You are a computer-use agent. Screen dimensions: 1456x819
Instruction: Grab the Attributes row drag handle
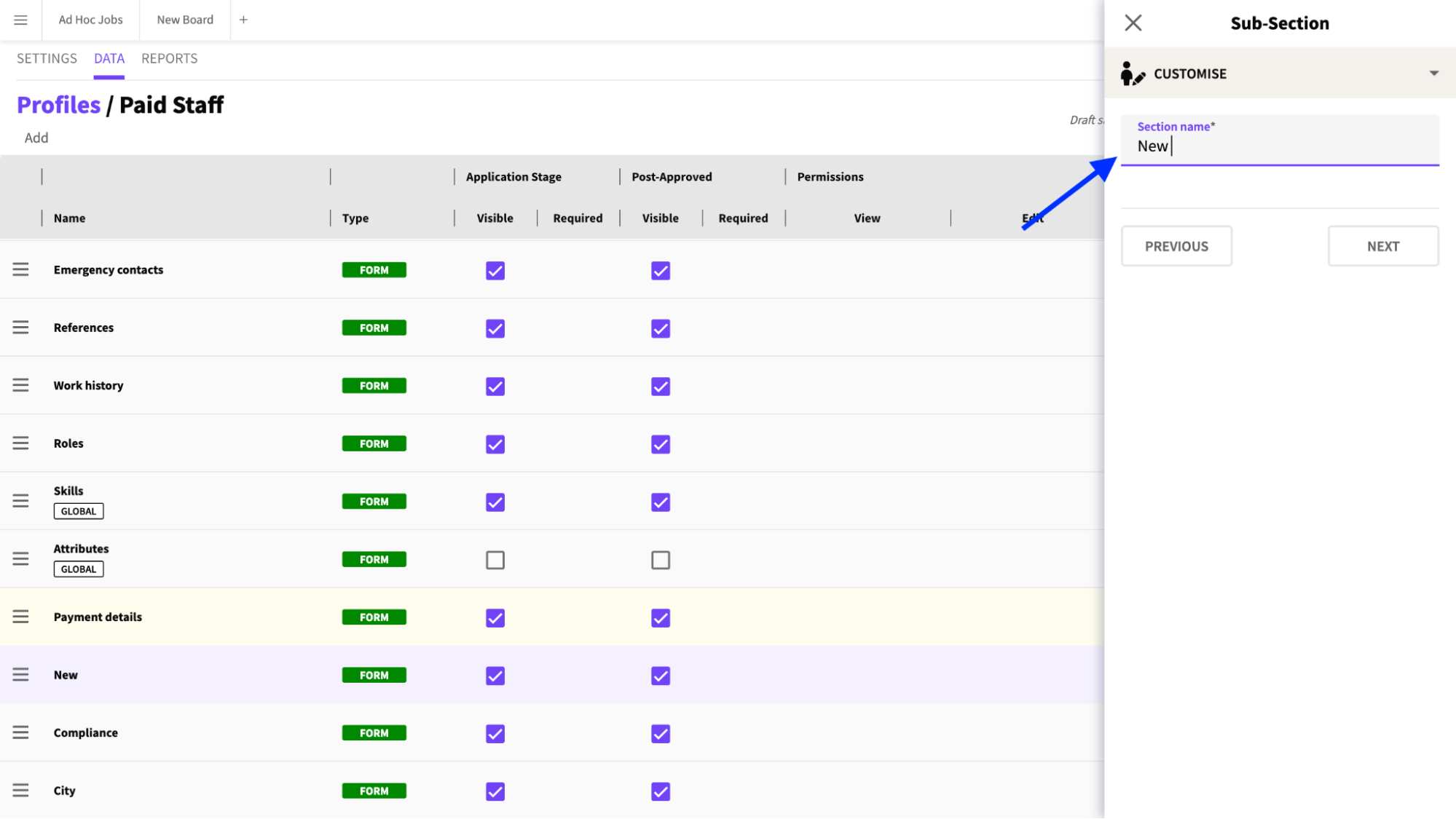click(20, 559)
